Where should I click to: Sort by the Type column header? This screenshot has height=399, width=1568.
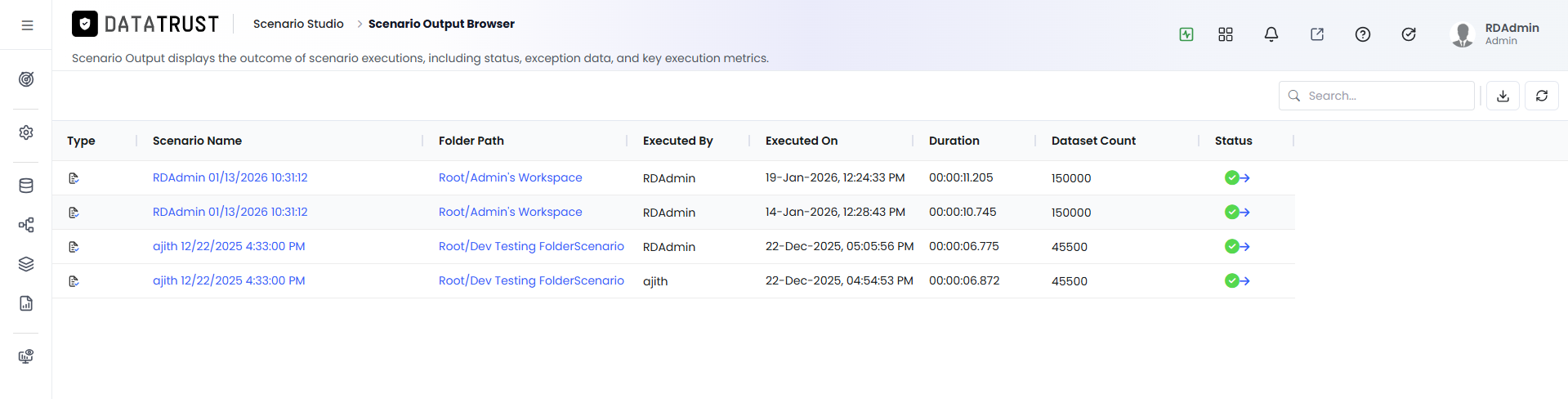tap(81, 141)
